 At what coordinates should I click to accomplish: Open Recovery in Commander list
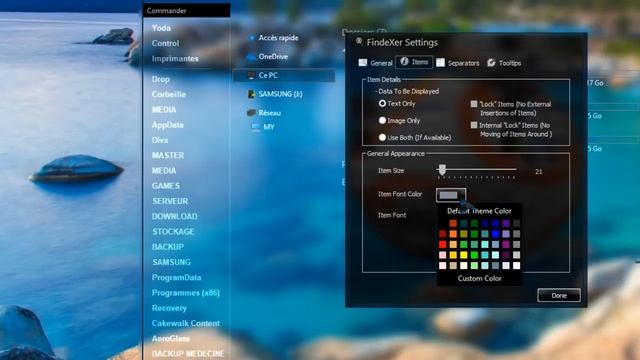coord(169,308)
